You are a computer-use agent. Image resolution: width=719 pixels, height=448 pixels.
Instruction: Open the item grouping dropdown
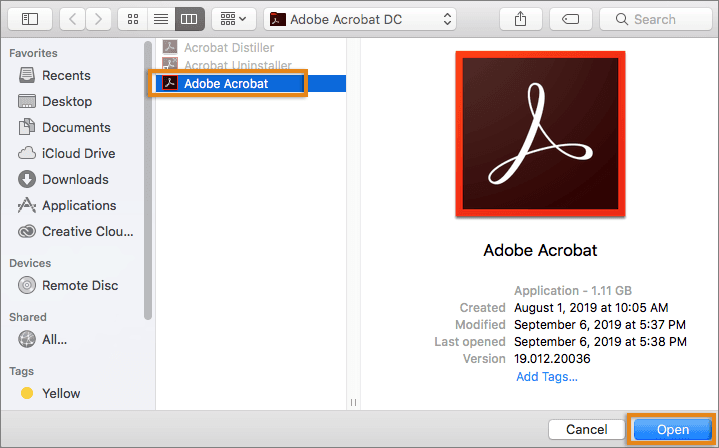[x=233, y=19]
